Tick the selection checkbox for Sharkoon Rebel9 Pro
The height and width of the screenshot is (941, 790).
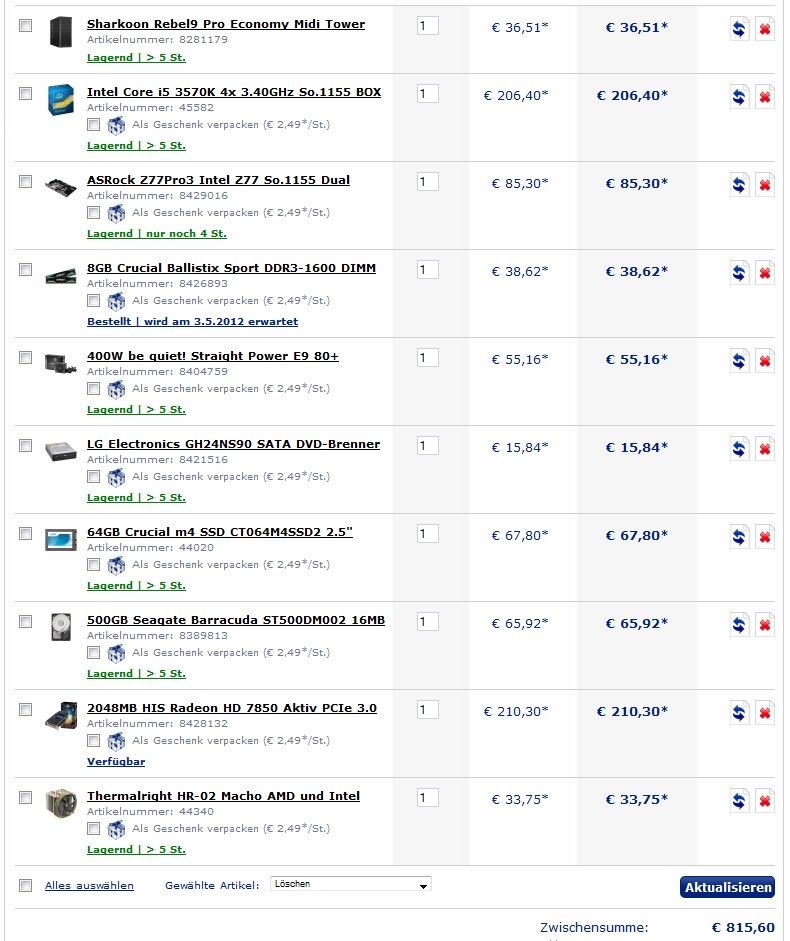coord(25,25)
